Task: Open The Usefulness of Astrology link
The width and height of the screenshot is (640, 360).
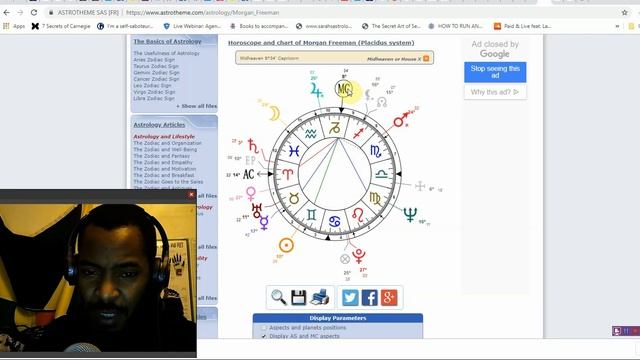Action: (x=167, y=53)
